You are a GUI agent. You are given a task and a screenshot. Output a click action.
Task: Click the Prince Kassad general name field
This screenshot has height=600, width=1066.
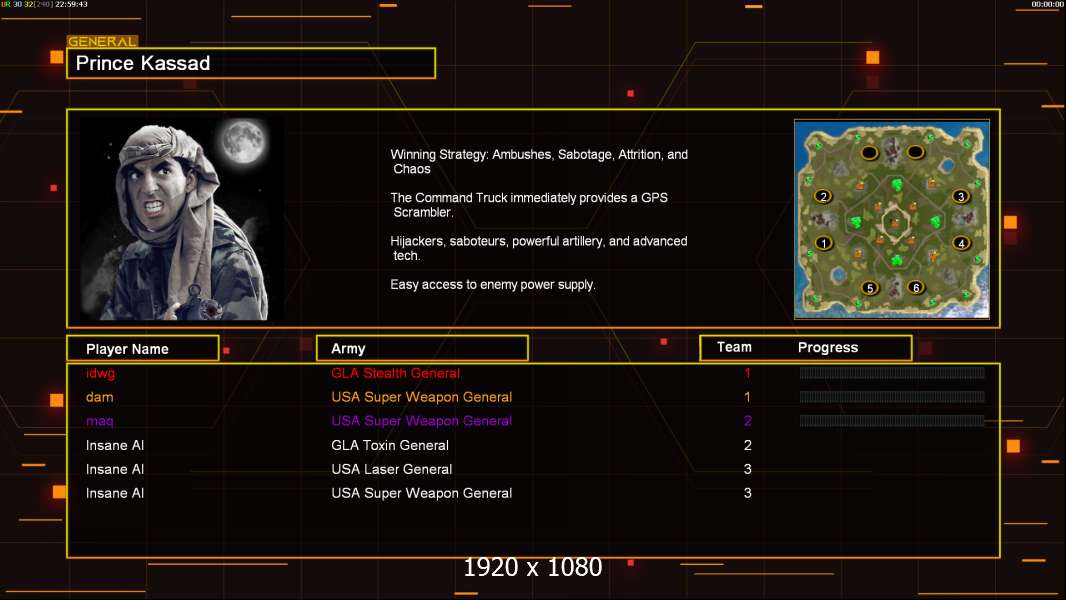click(x=251, y=63)
